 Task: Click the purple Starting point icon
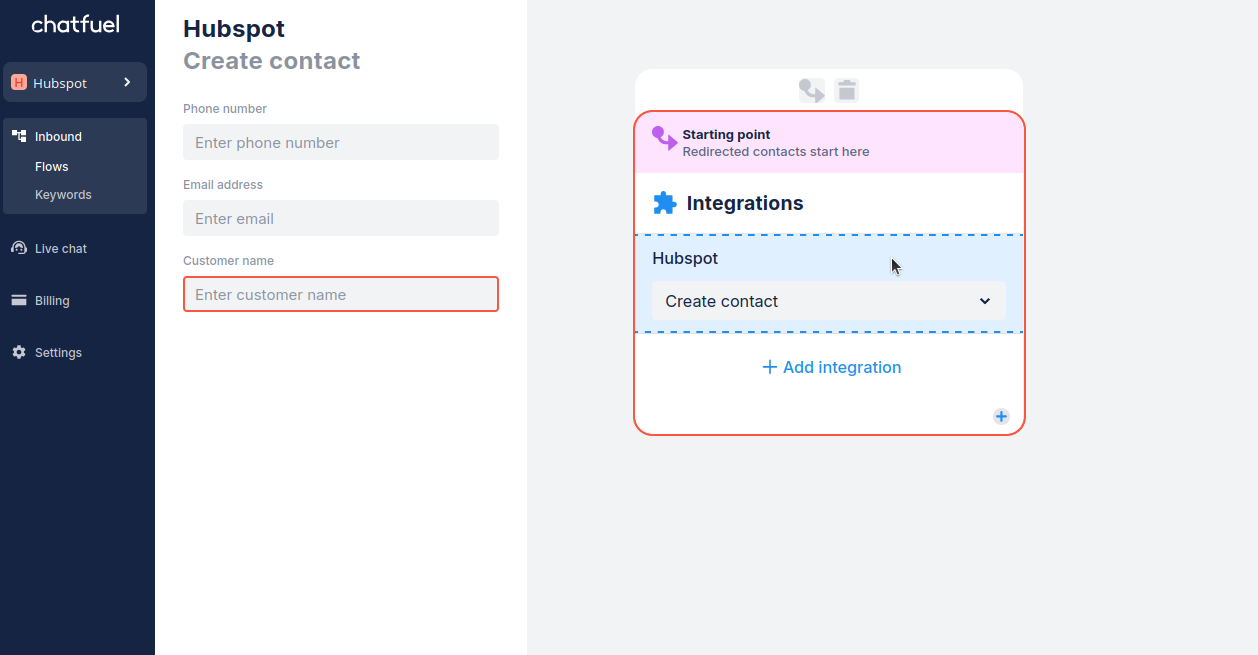coord(664,138)
